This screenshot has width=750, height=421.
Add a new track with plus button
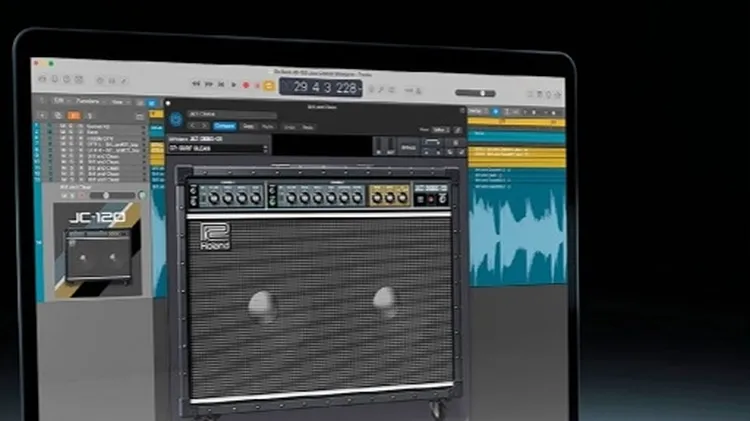(43, 115)
